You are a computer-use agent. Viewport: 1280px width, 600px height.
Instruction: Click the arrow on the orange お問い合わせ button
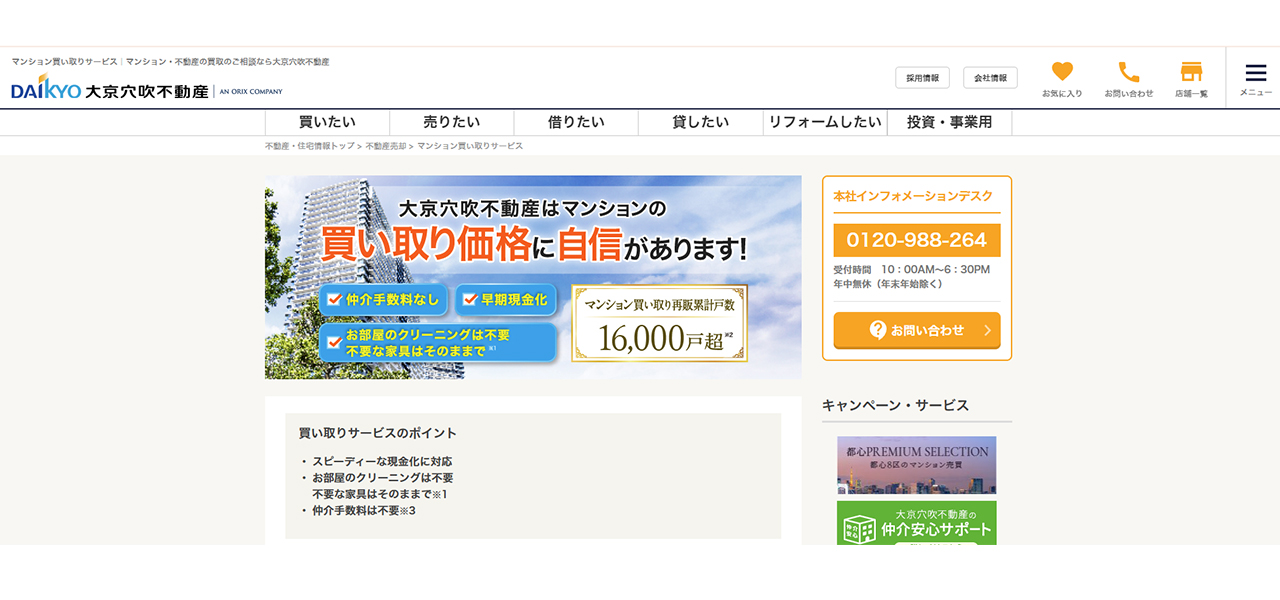point(987,330)
